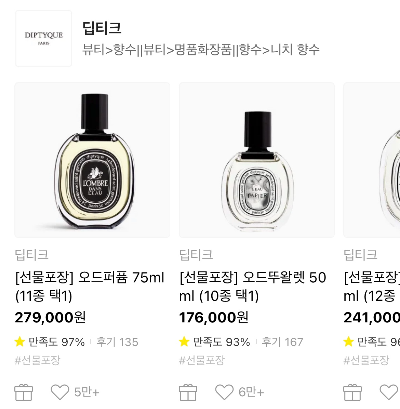Viewport: 400px width, 409px height.
Task: Click the 후기 135 review count
Action: pyautogui.click(x=117, y=342)
